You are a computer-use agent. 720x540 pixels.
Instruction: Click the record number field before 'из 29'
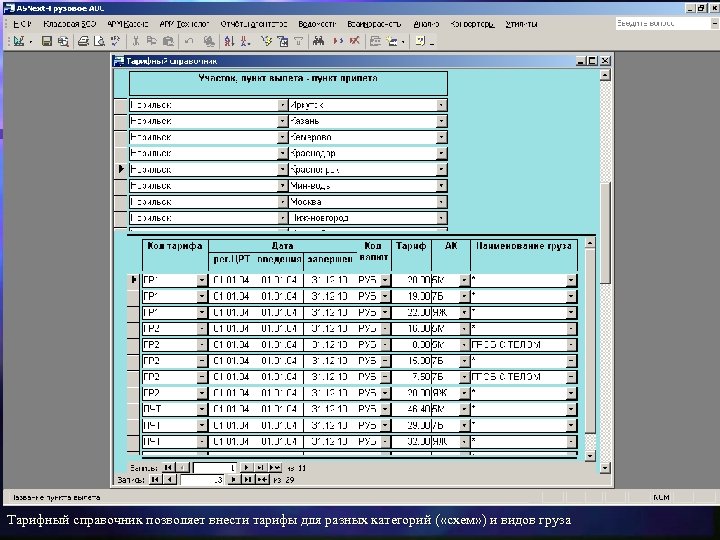[202, 480]
